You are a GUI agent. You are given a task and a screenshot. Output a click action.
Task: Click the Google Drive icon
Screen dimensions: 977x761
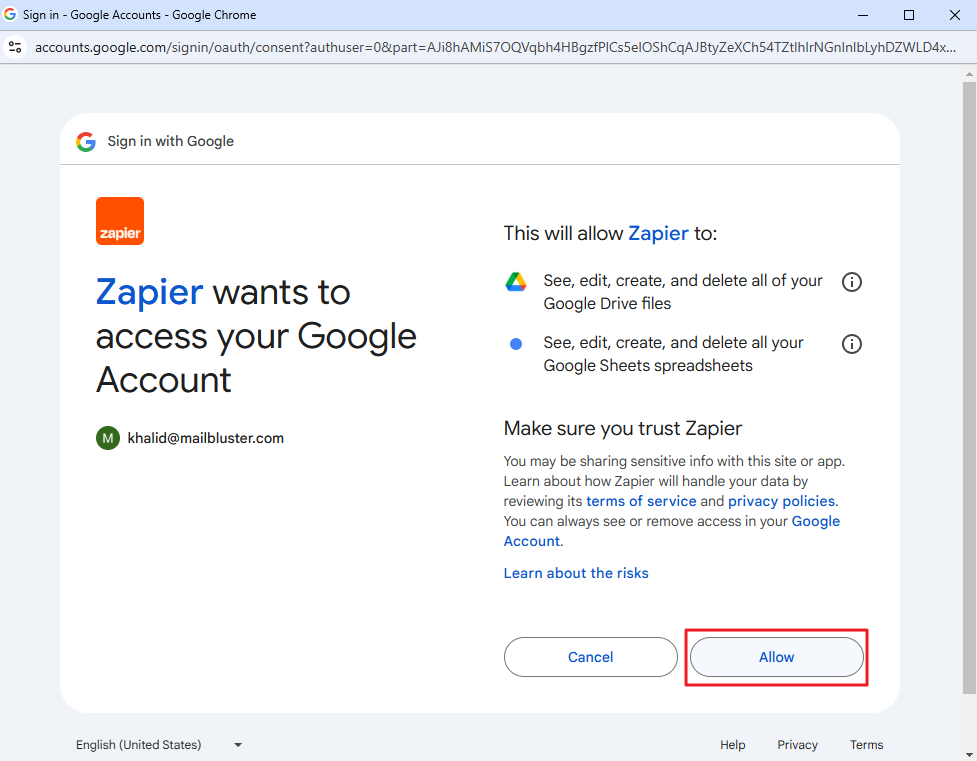516,282
